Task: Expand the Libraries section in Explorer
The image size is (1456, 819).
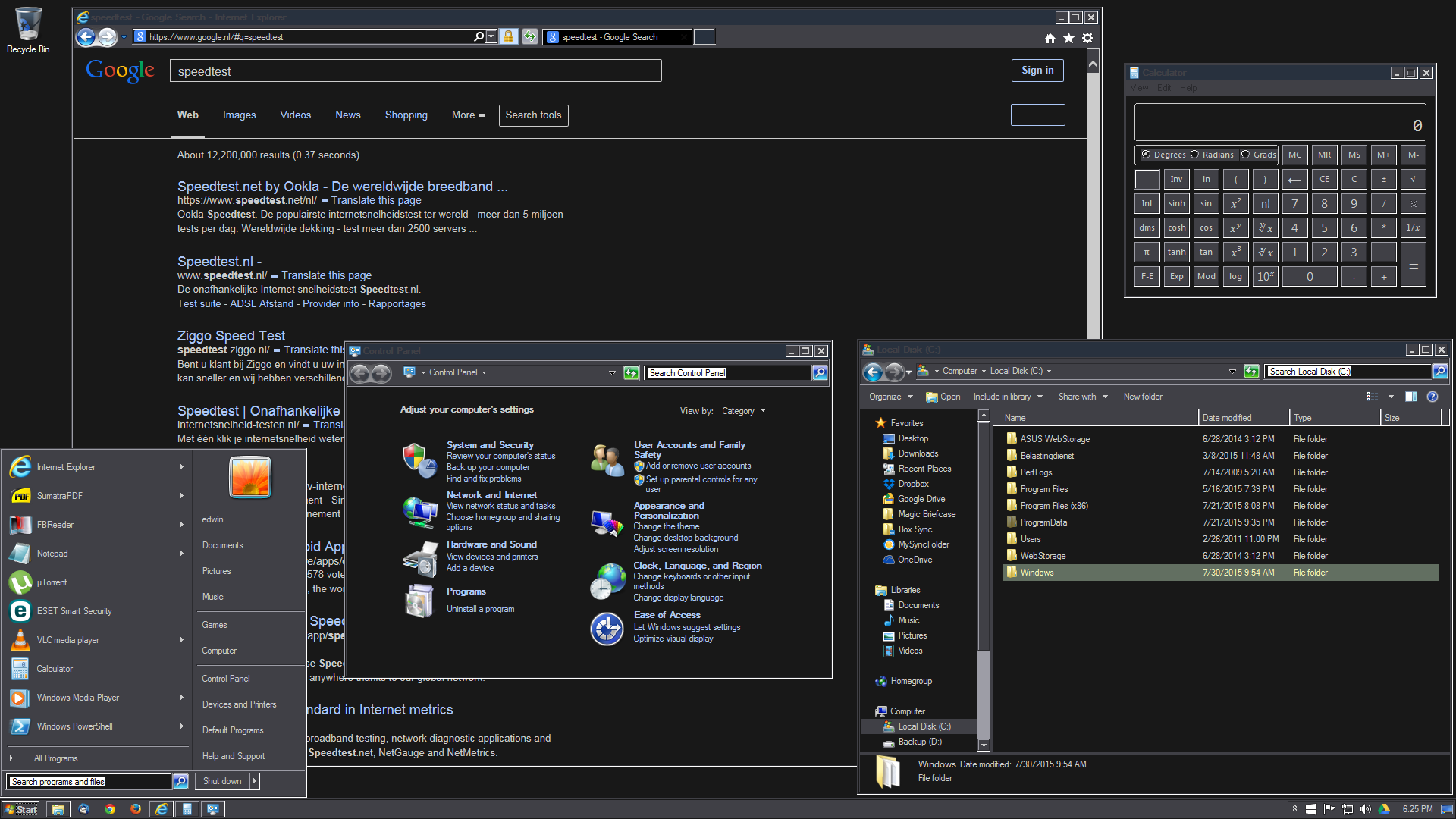Action: click(868, 591)
